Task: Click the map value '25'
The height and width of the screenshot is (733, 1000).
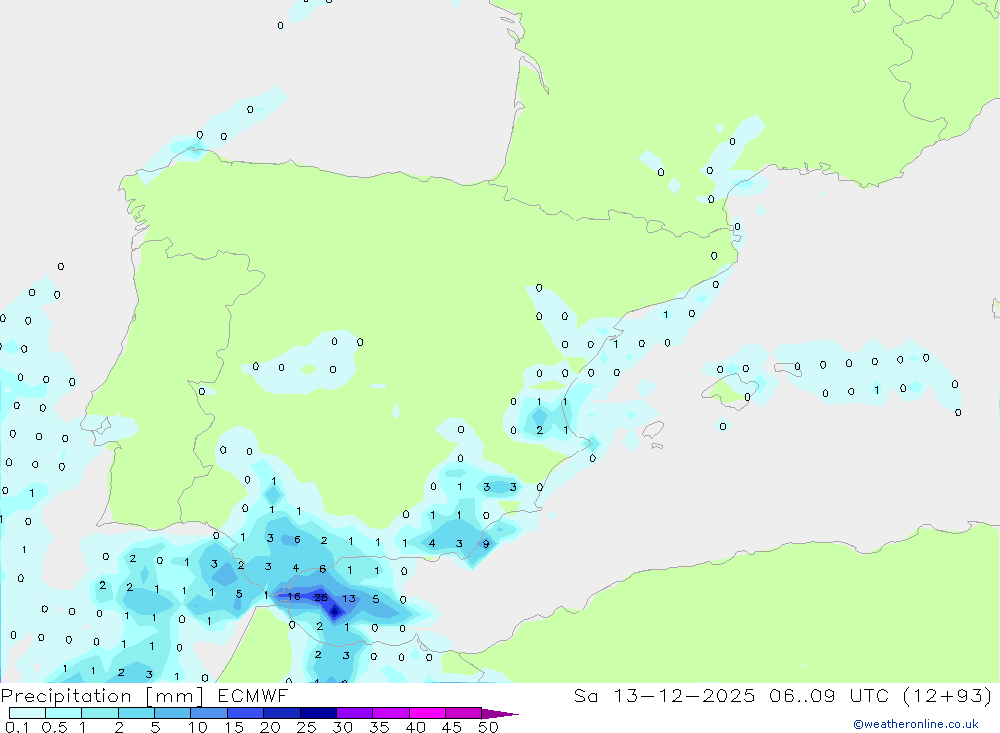Action: point(321,598)
